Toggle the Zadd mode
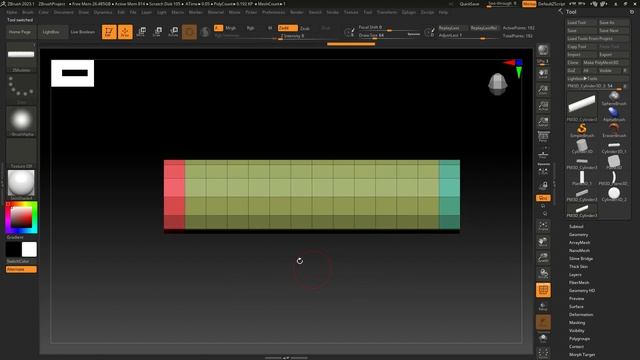The height and width of the screenshot is (360, 640). coord(287,28)
